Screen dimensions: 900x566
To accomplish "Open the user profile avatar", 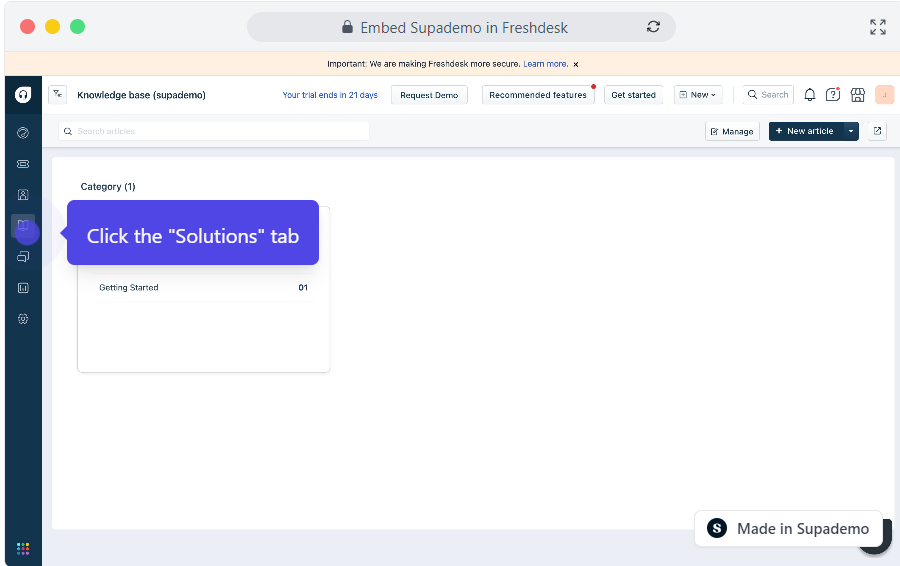I will [885, 95].
